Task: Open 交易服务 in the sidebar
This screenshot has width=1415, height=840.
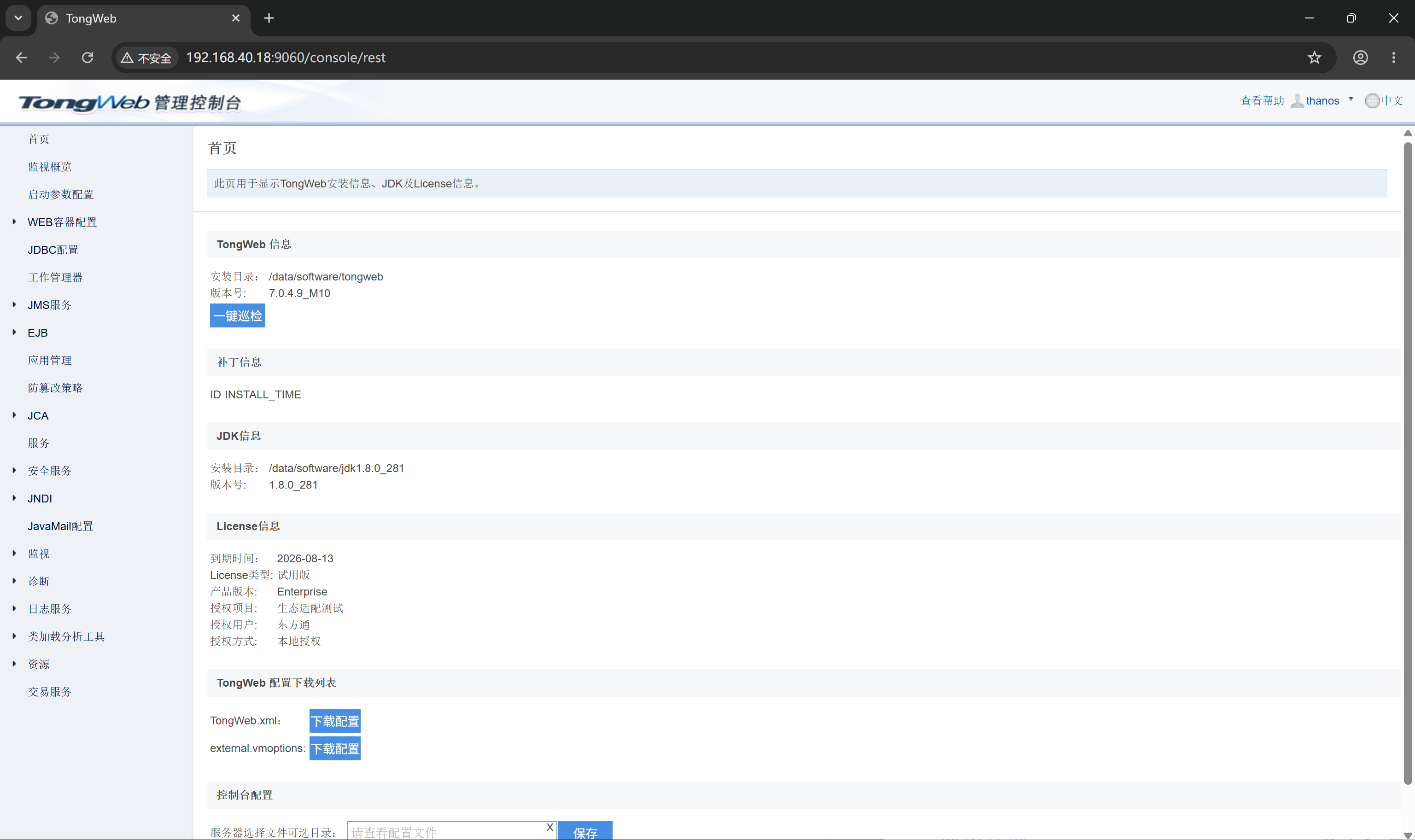Action: [50, 692]
